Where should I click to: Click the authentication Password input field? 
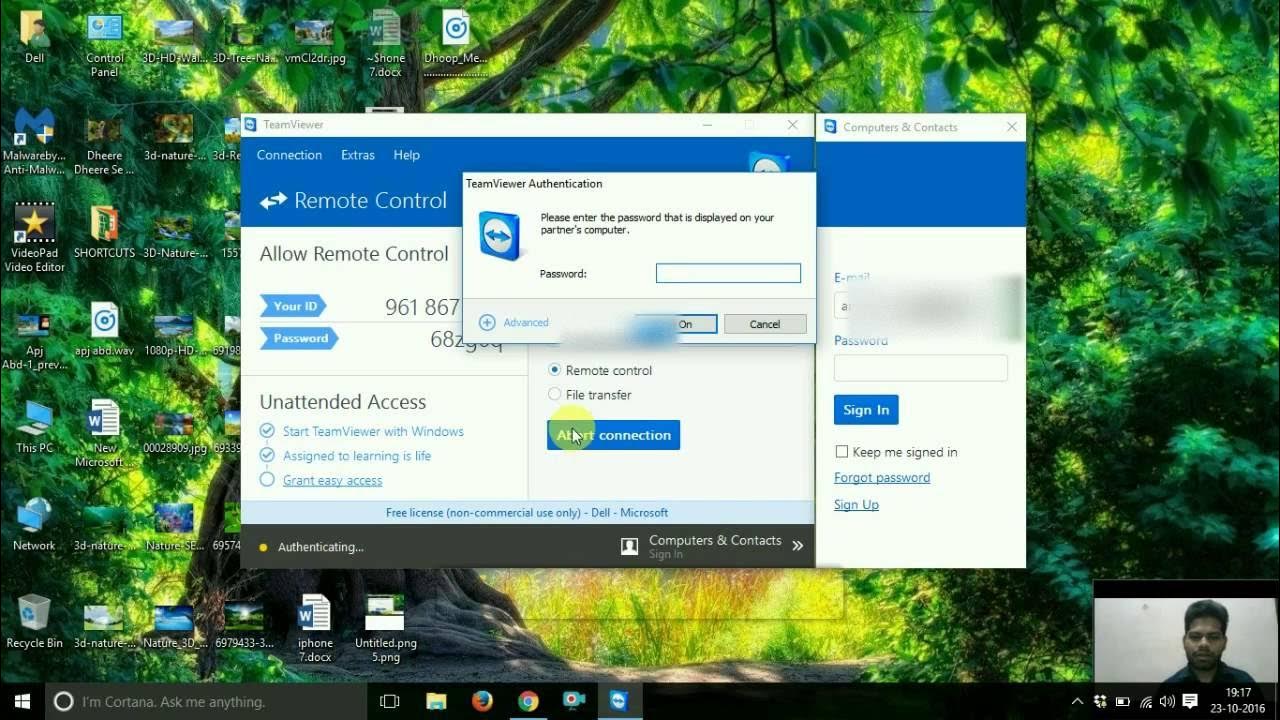728,273
